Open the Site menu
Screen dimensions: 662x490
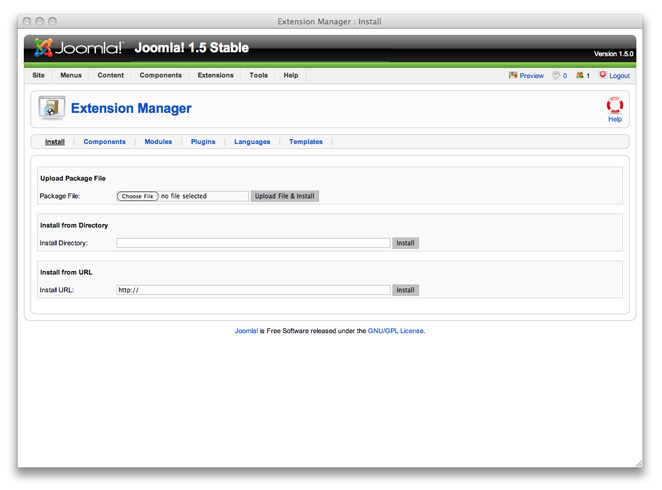[38, 75]
